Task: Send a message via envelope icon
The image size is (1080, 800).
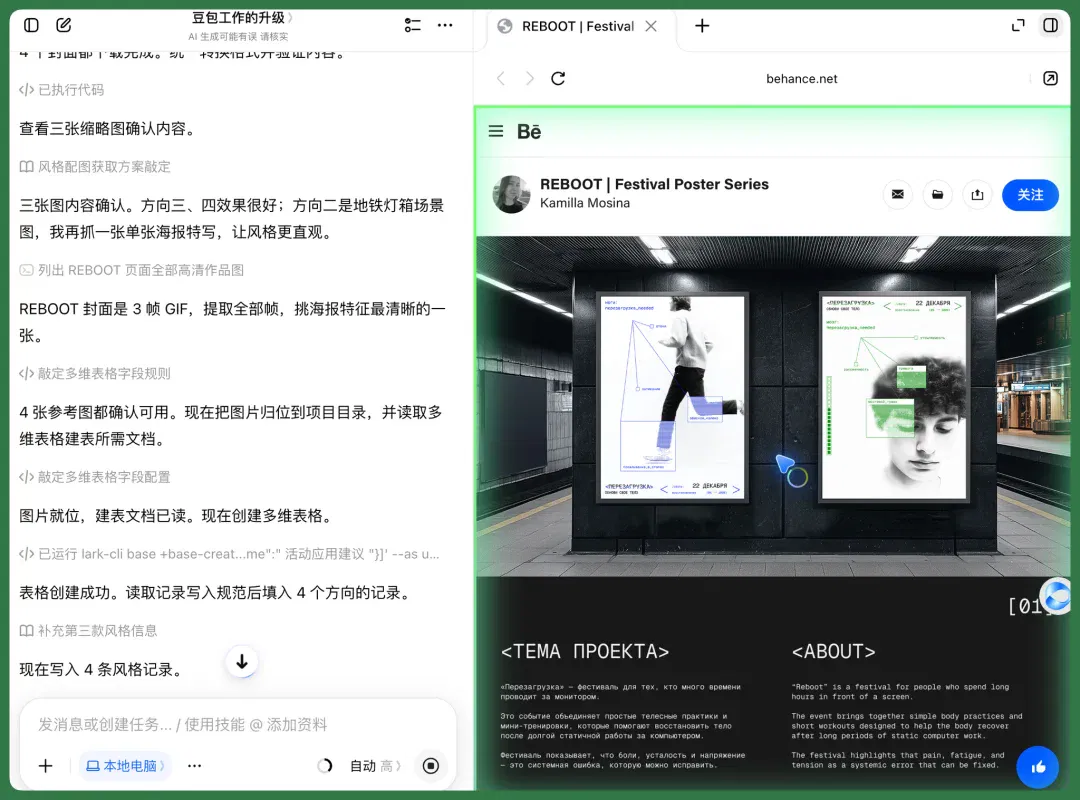Action: point(897,194)
